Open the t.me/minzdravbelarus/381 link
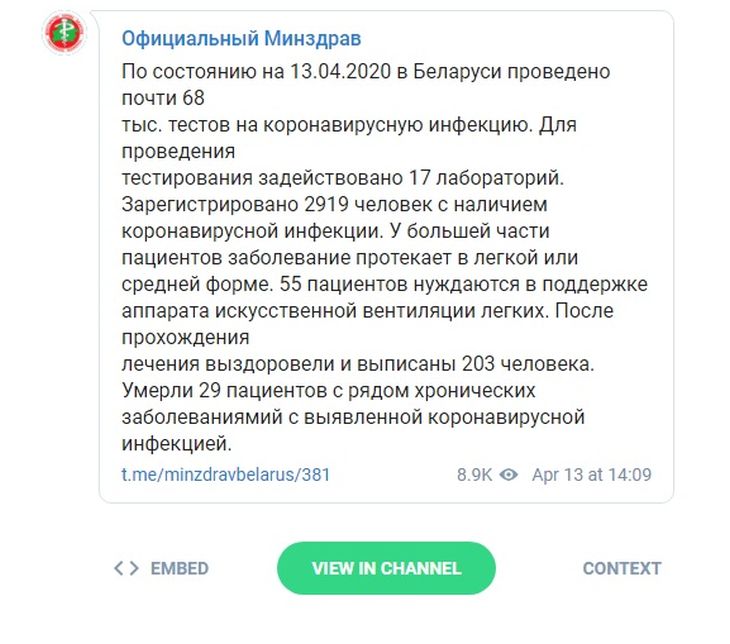 pyautogui.click(x=225, y=474)
